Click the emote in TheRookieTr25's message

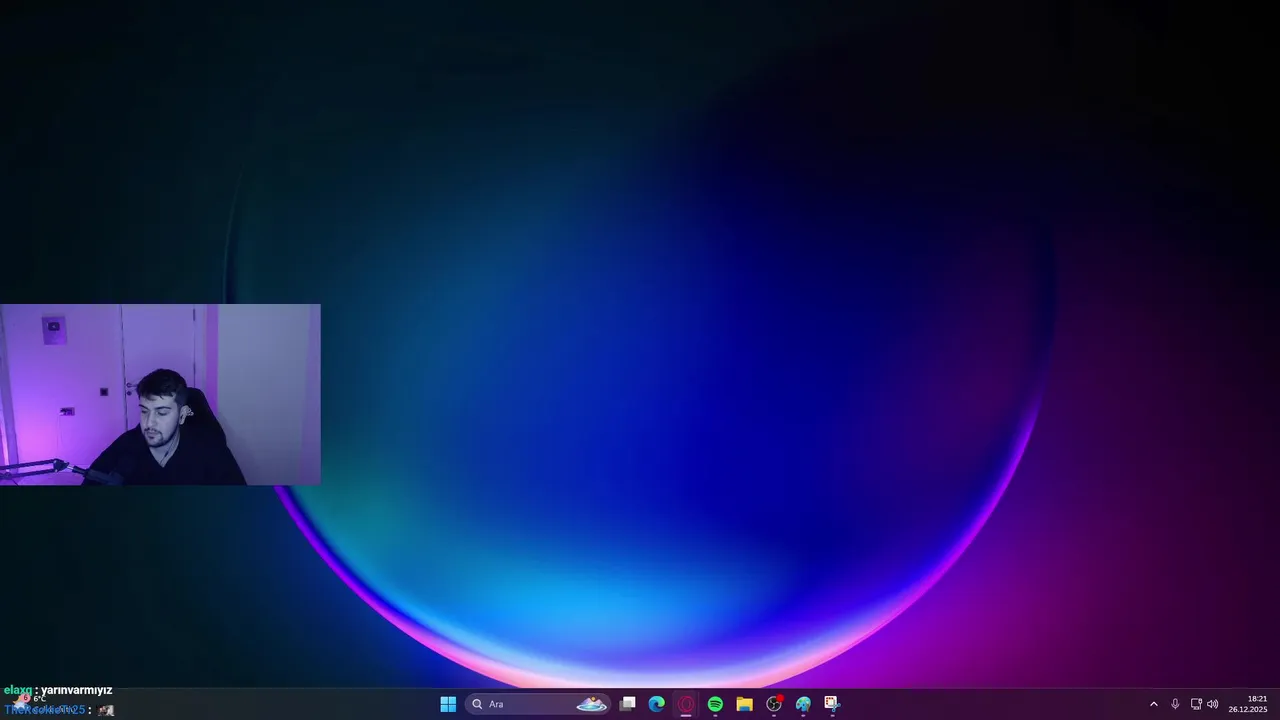pyautogui.click(x=106, y=710)
